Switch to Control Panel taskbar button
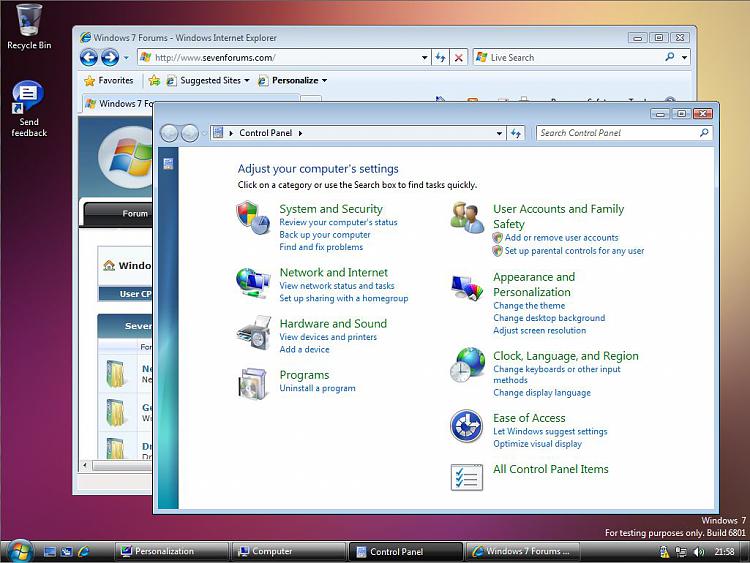Viewport: 750px width, 563px height. click(406, 552)
